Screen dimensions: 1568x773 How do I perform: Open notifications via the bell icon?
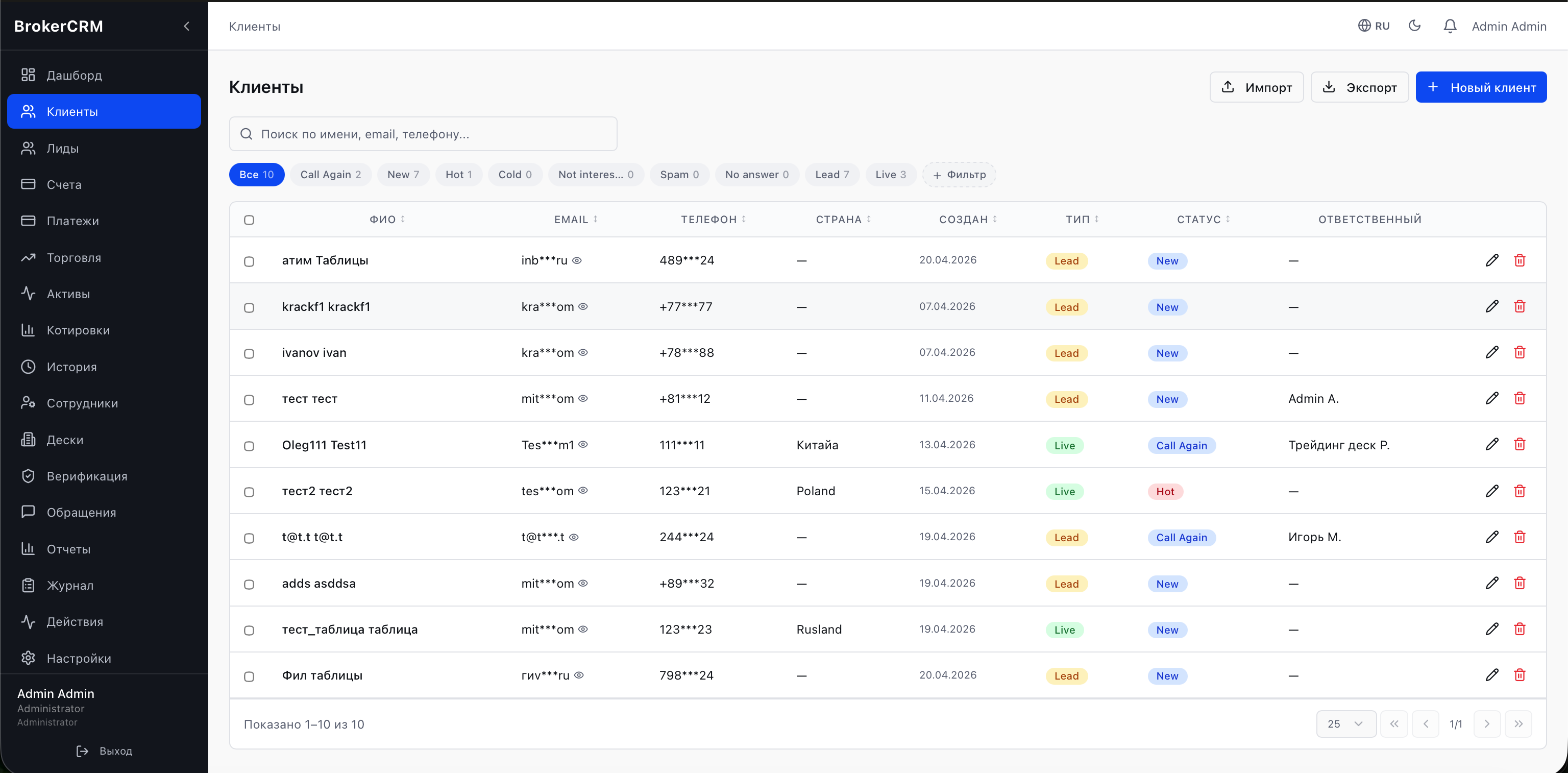tap(1450, 26)
